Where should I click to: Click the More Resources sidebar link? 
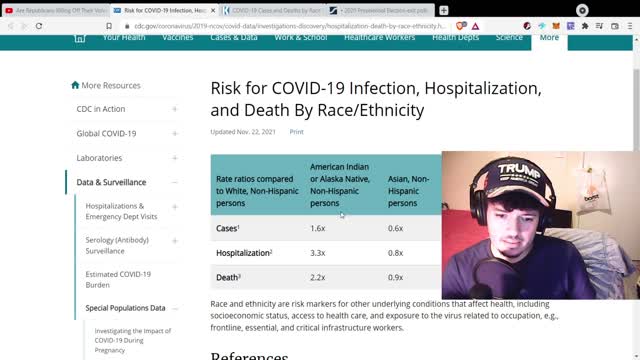point(106,85)
